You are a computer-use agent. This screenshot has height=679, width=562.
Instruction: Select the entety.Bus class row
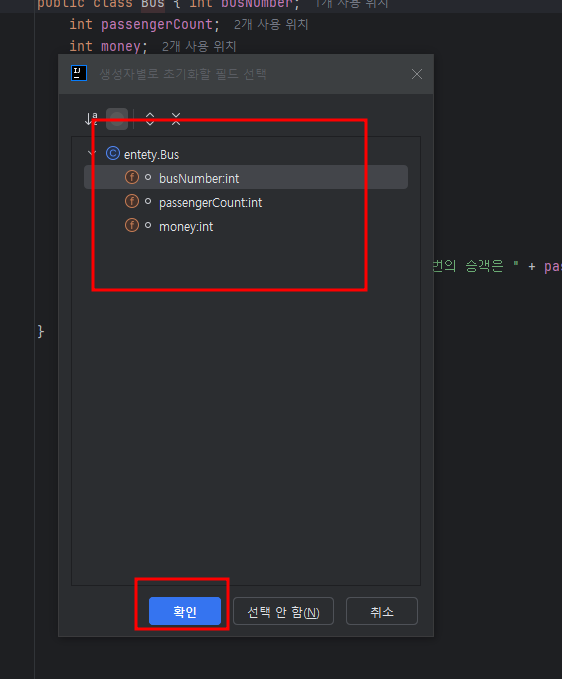point(246,154)
